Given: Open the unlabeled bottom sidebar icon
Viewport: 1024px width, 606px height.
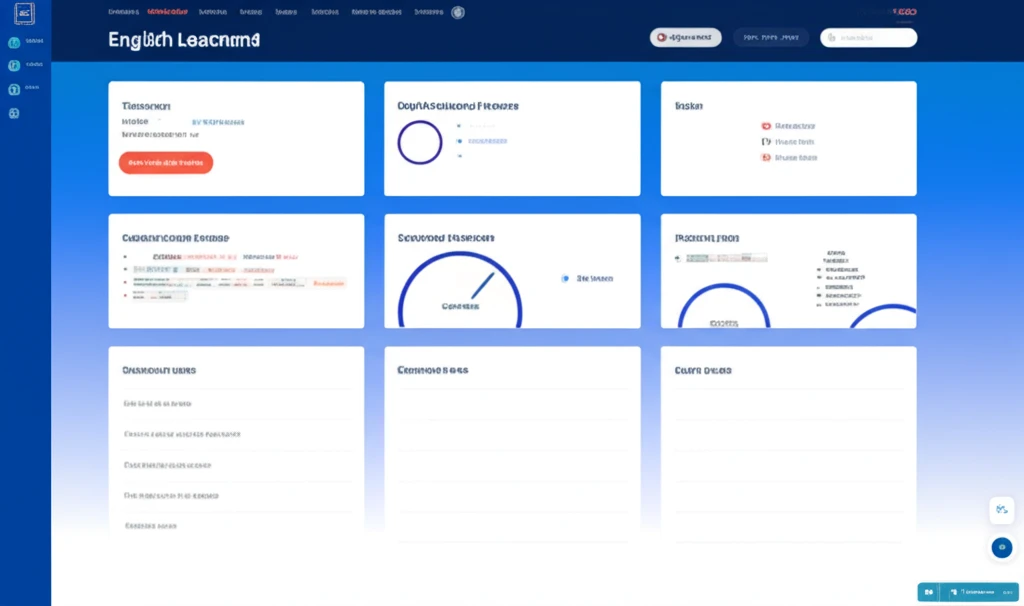Looking at the screenshot, I should coord(14,114).
